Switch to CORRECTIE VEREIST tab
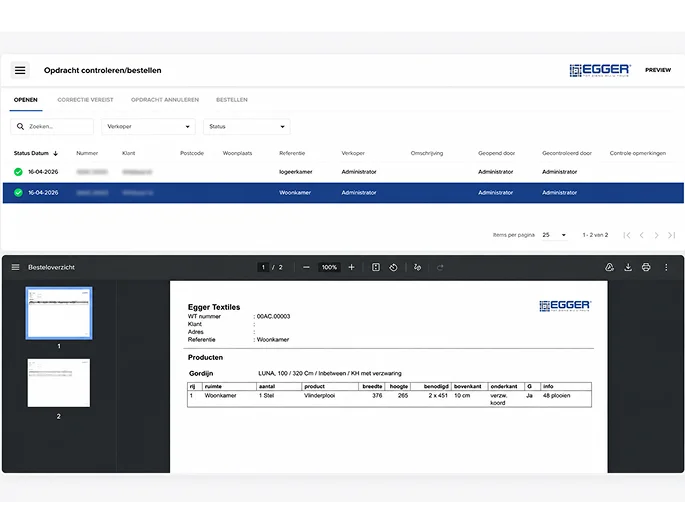Image resolution: width=686 pixels, height=514 pixels. tap(85, 100)
